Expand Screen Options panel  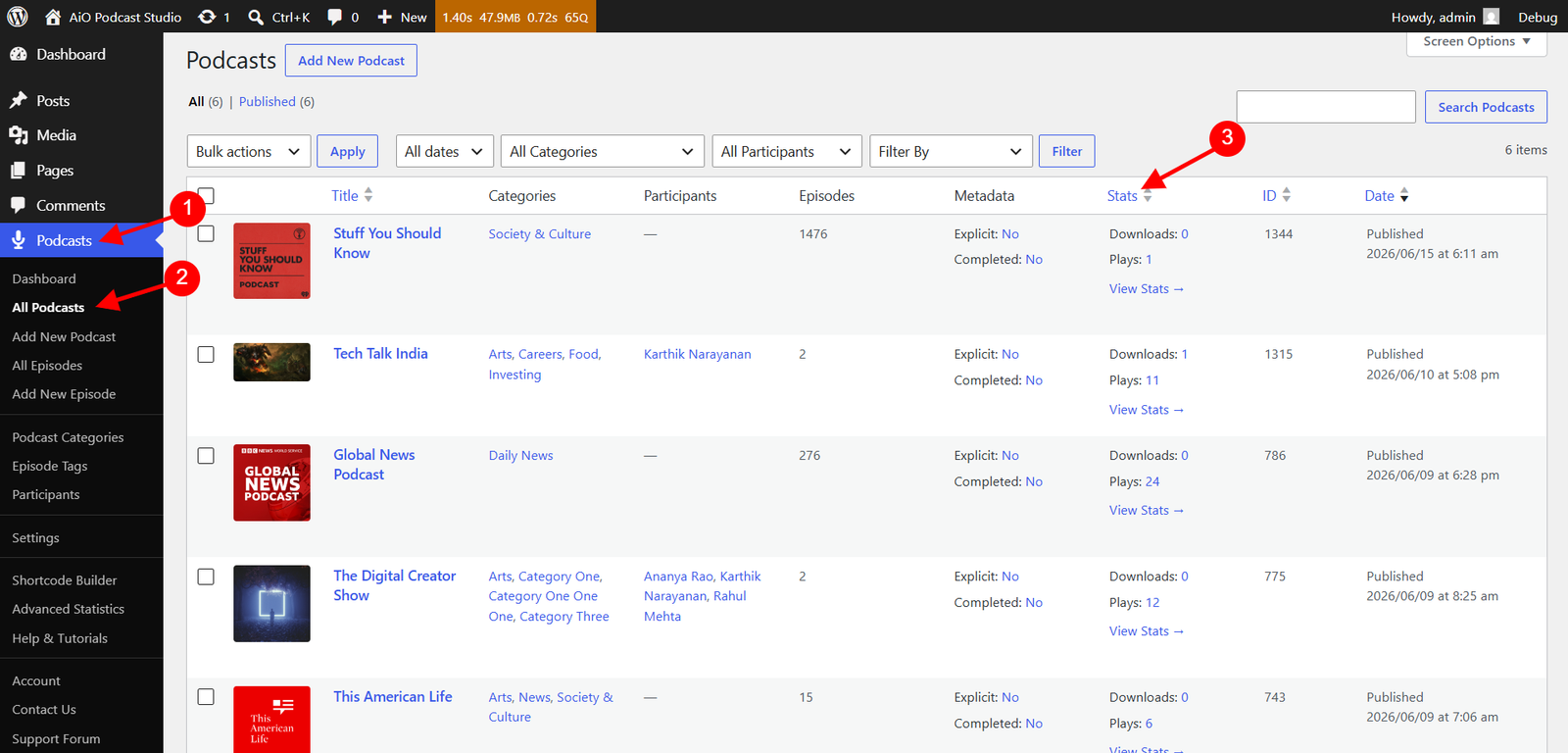click(x=1477, y=42)
